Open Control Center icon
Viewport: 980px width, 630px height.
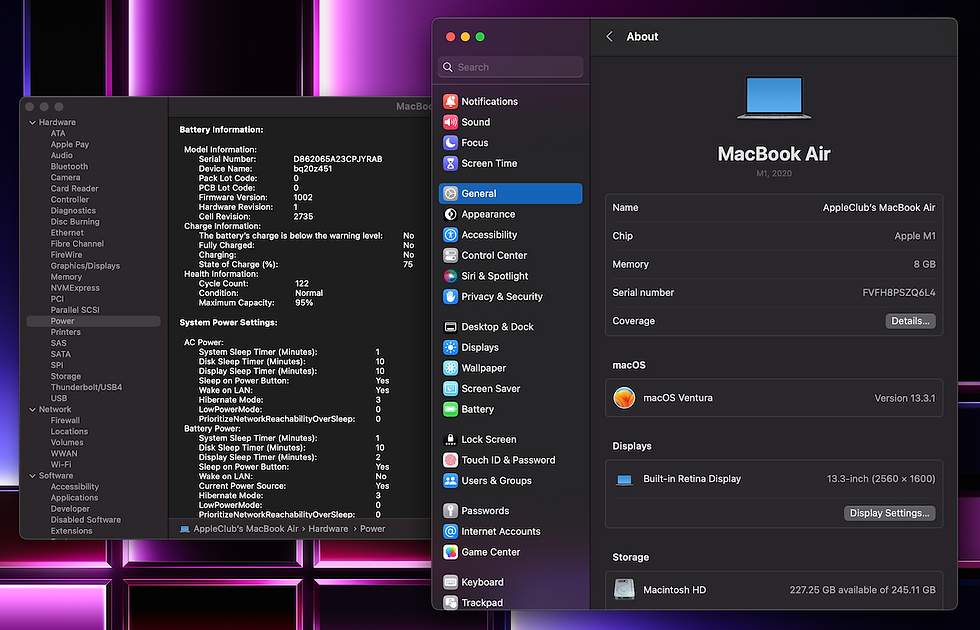coord(450,256)
